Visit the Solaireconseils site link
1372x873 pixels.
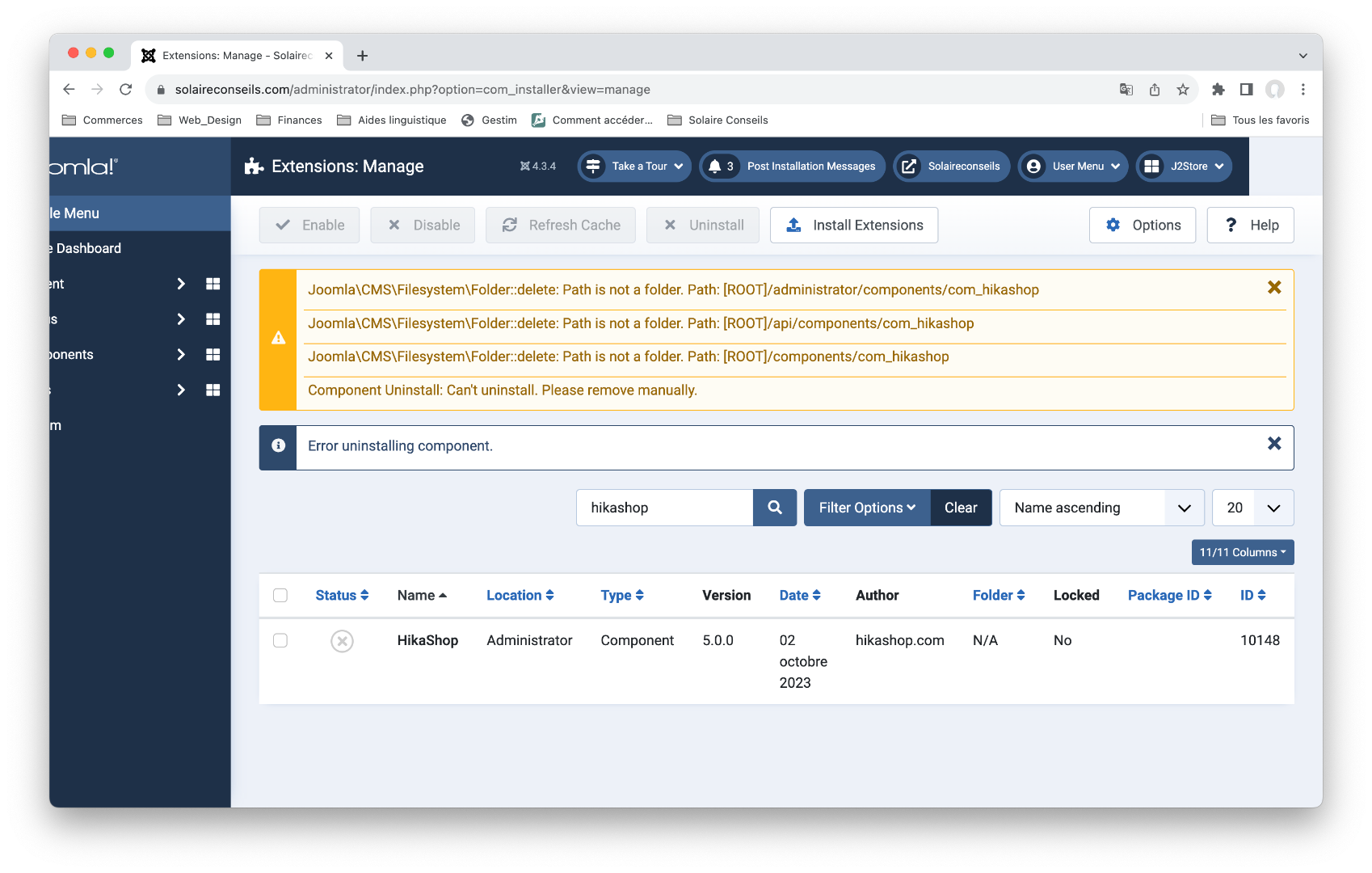[952, 167]
